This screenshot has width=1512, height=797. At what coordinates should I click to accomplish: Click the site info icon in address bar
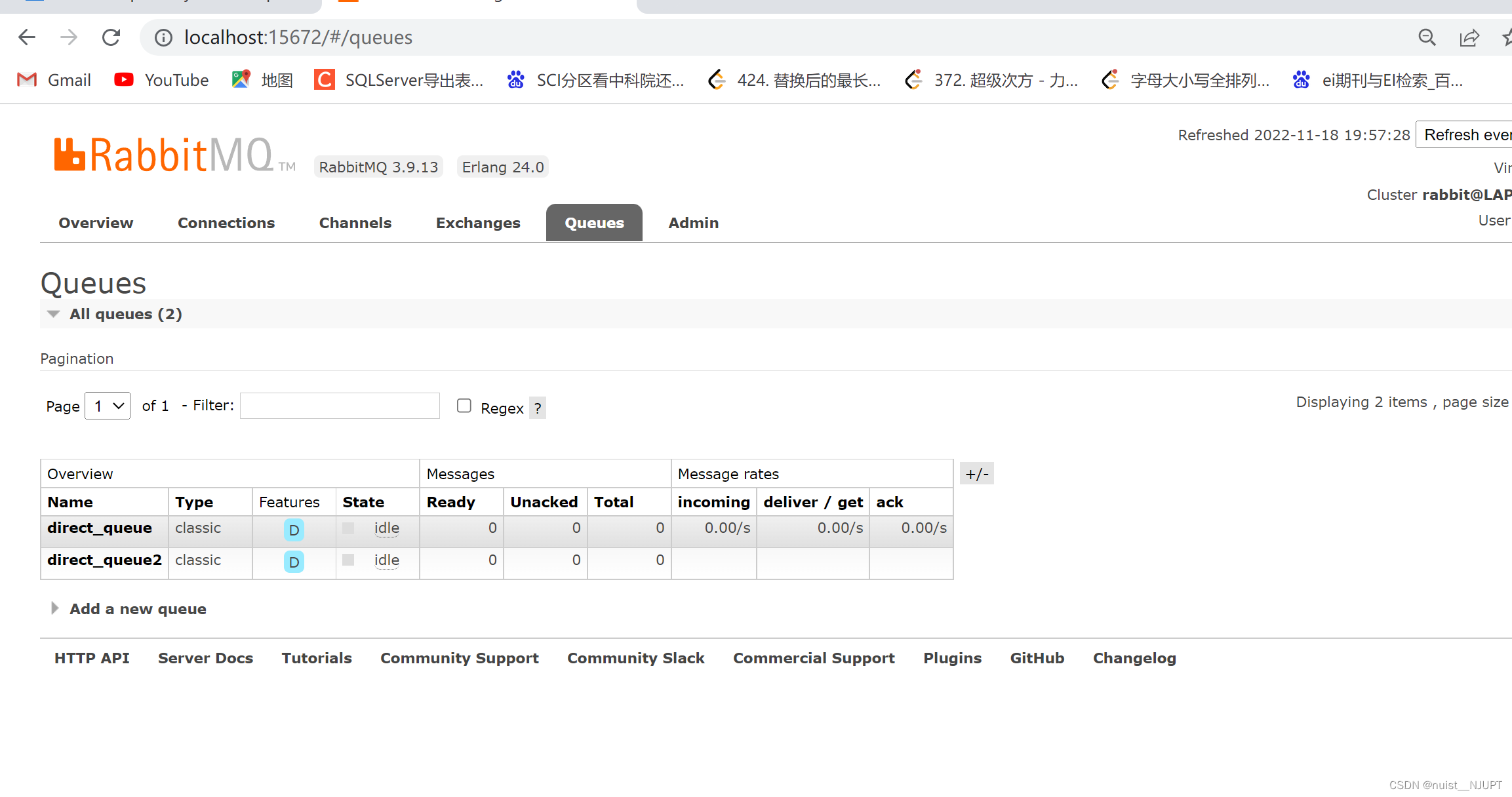pyautogui.click(x=163, y=37)
